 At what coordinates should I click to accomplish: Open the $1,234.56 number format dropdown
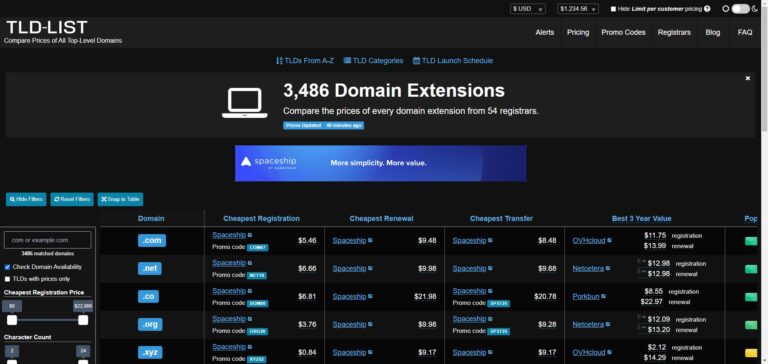(578, 9)
